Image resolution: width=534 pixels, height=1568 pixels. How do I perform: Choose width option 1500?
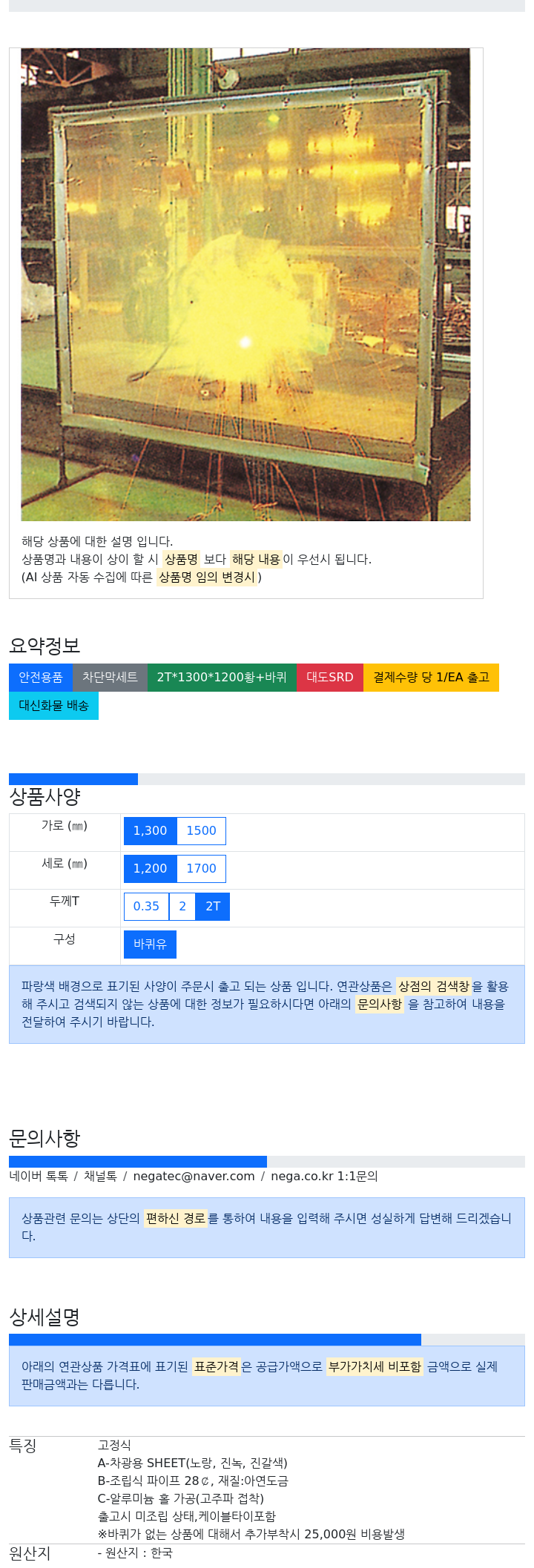click(x=201, y=831)
